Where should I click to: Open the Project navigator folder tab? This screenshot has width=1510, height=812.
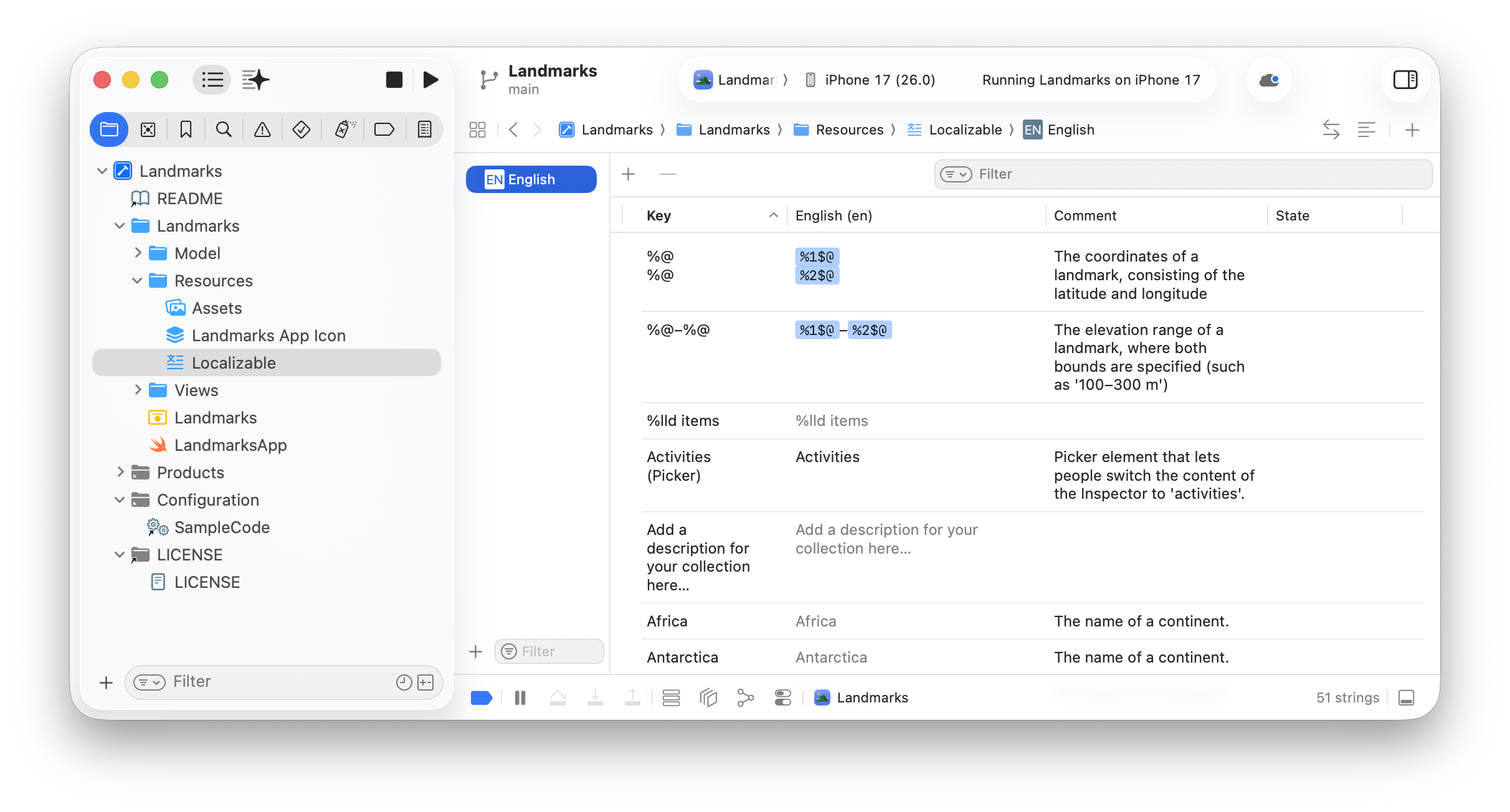coord(110,130)
